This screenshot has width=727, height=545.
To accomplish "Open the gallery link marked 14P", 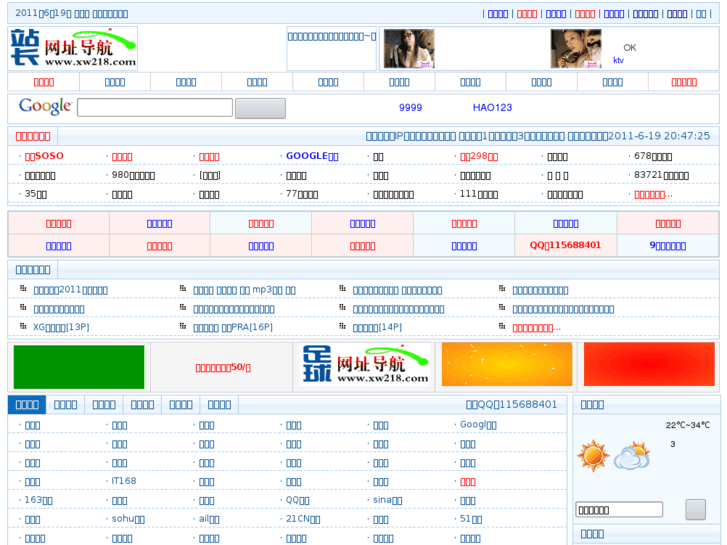I will pyautogui.click(x=377, y=327).
